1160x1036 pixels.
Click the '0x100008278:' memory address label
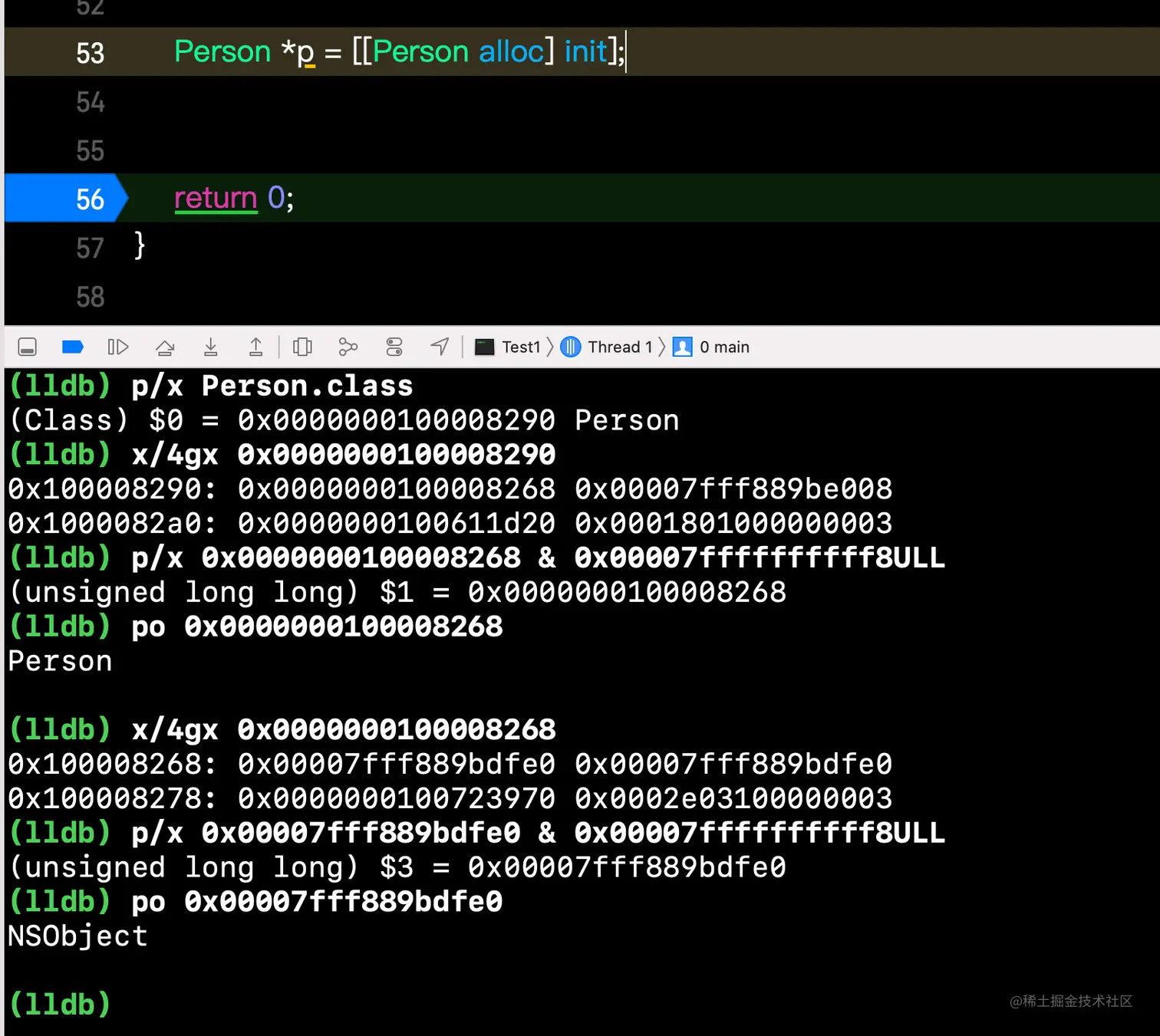pyautogui.click(x=113, y=799)
